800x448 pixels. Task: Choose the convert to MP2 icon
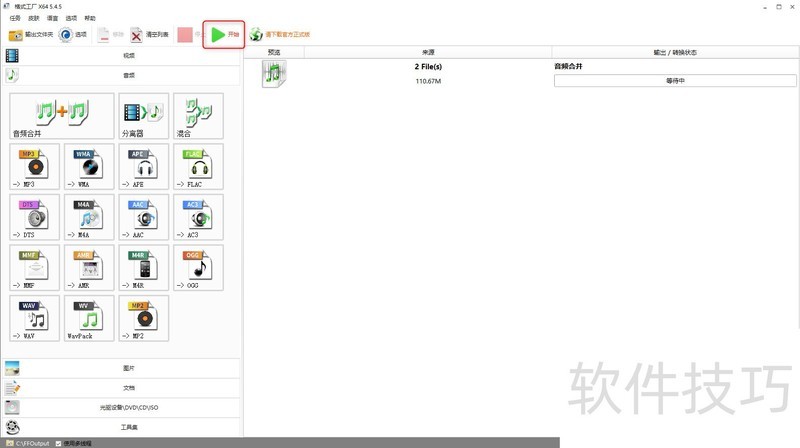(144, 318)
